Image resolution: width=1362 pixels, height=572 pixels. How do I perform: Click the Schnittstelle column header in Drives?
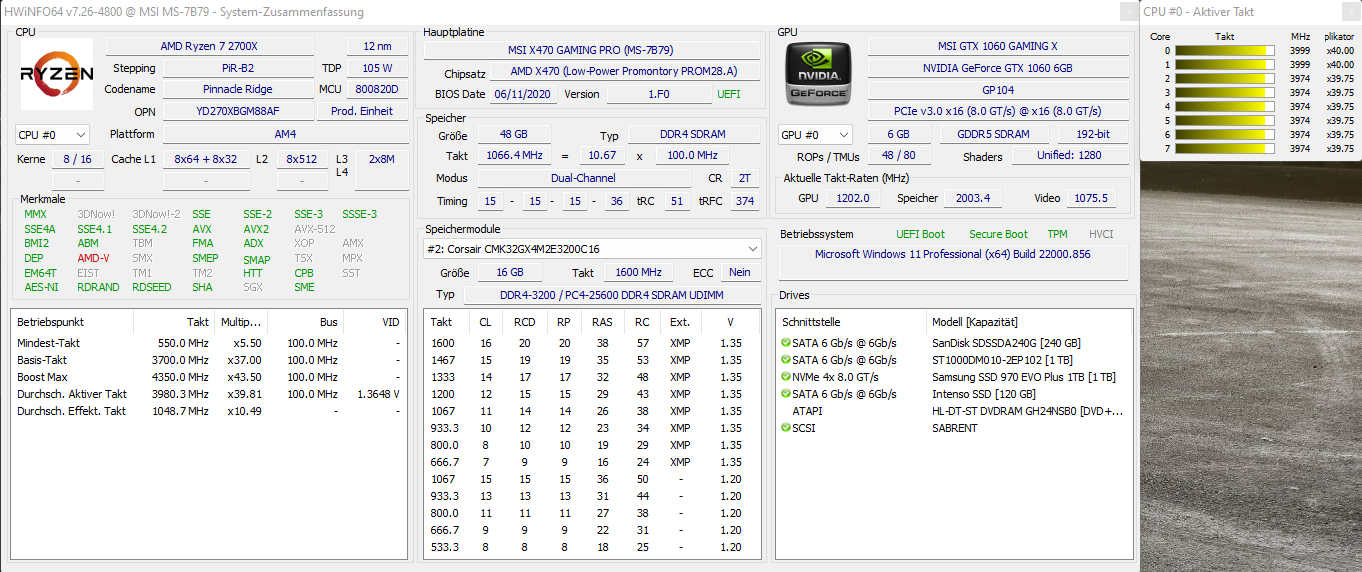tap(852, 322)
